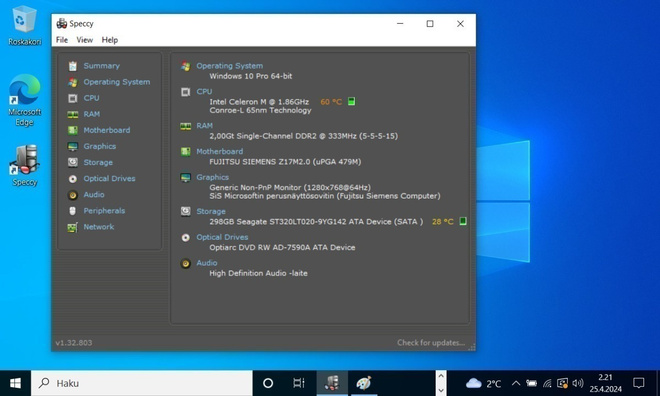Select the Speccy desktop shortcut
The height and width of the screenshot is (396, 660).
[x=24, y=165]
